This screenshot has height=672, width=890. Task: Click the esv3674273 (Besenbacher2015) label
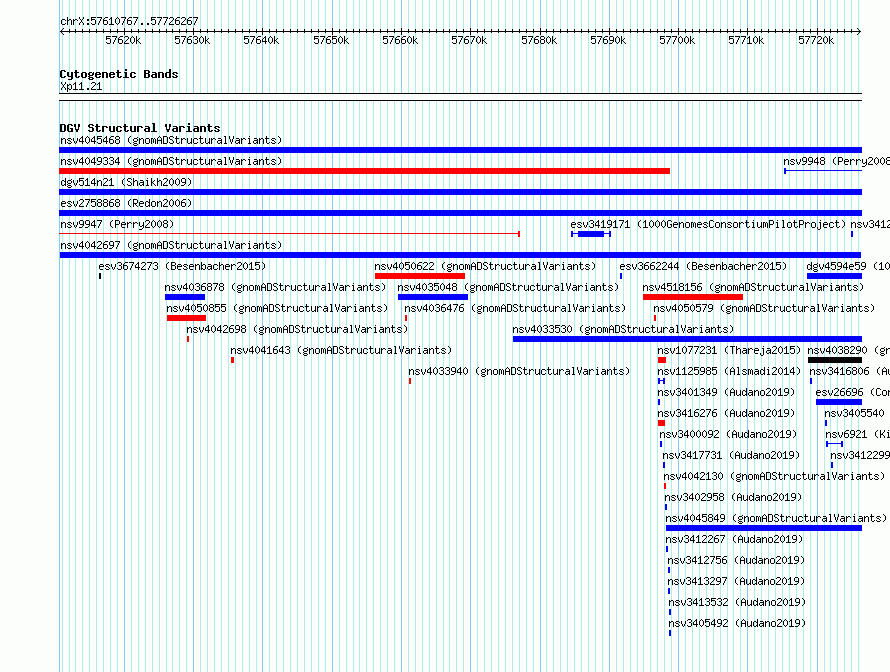[182, 266]
